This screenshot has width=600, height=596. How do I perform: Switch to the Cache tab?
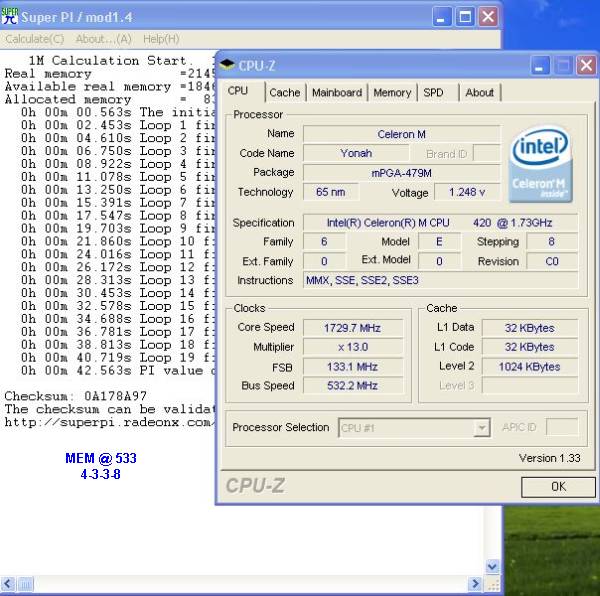click(x=285, y=93)
